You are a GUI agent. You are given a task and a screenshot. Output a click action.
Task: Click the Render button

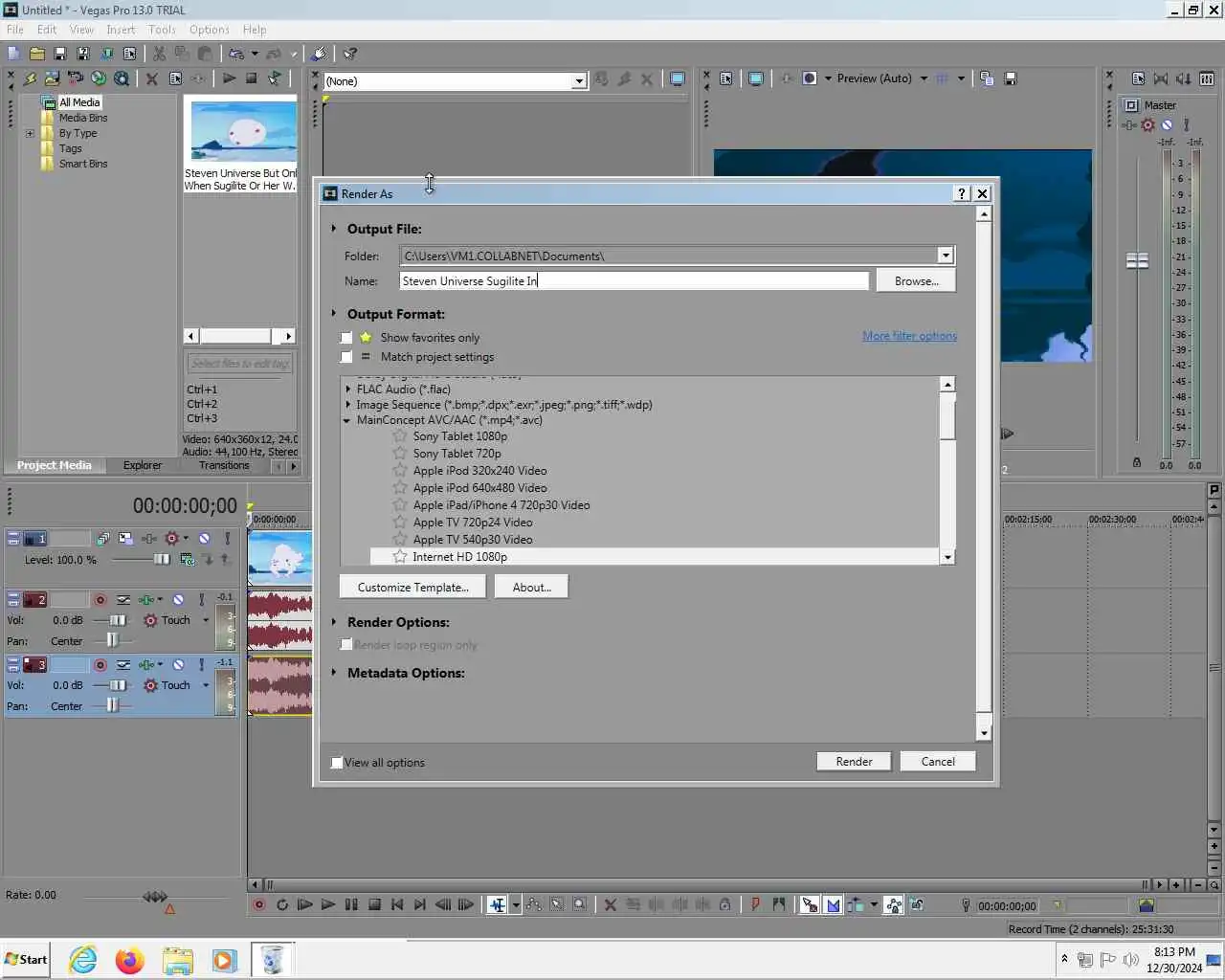tap(854, 762)
